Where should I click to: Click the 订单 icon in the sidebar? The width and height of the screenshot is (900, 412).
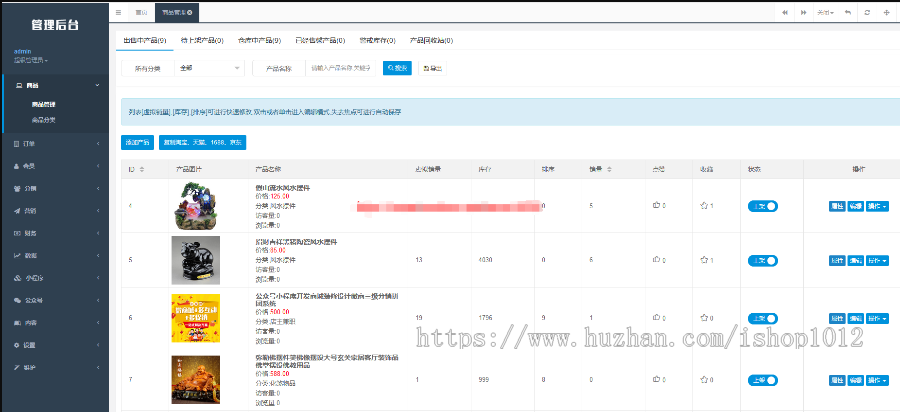(x=17, y=143)
